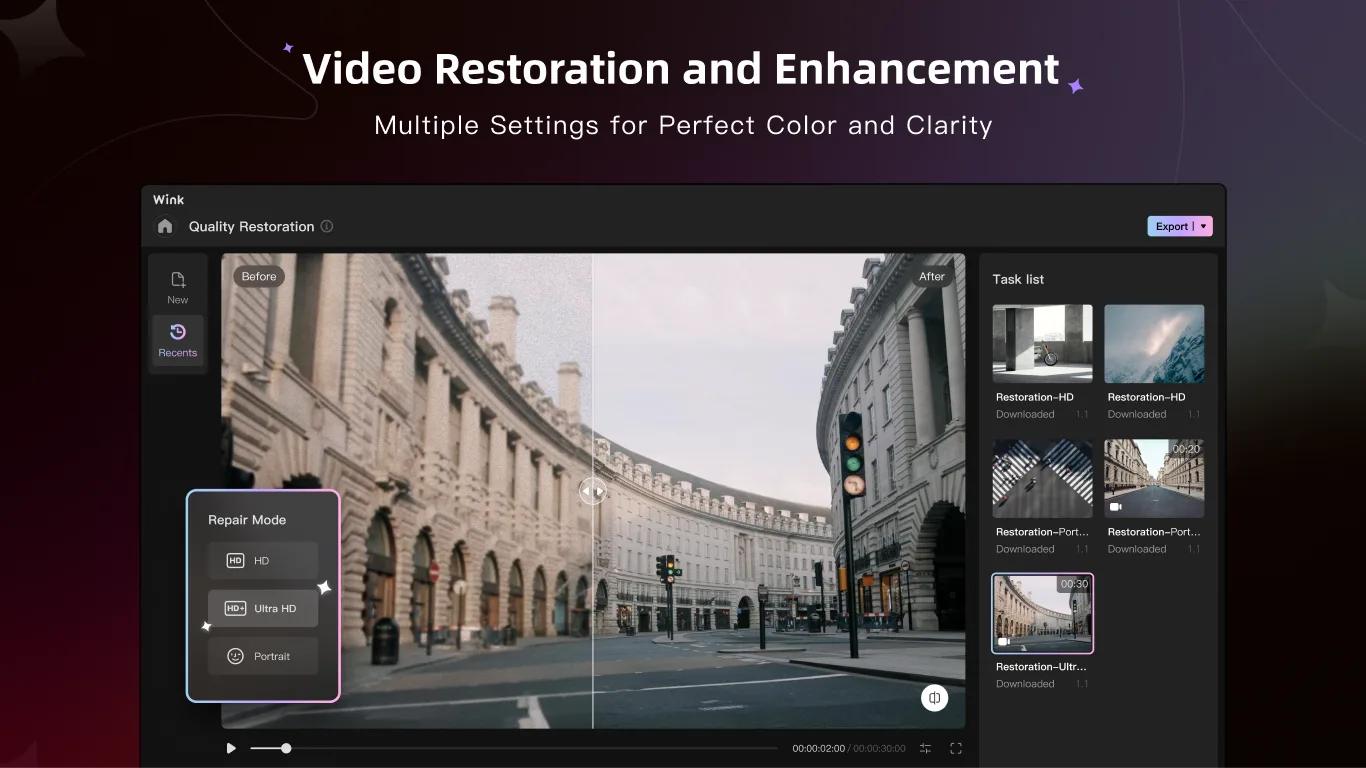The width and height of the screenshot is (1366, 768).
Task: Create a New task in sidebar
Action: [x=178, y=288]
